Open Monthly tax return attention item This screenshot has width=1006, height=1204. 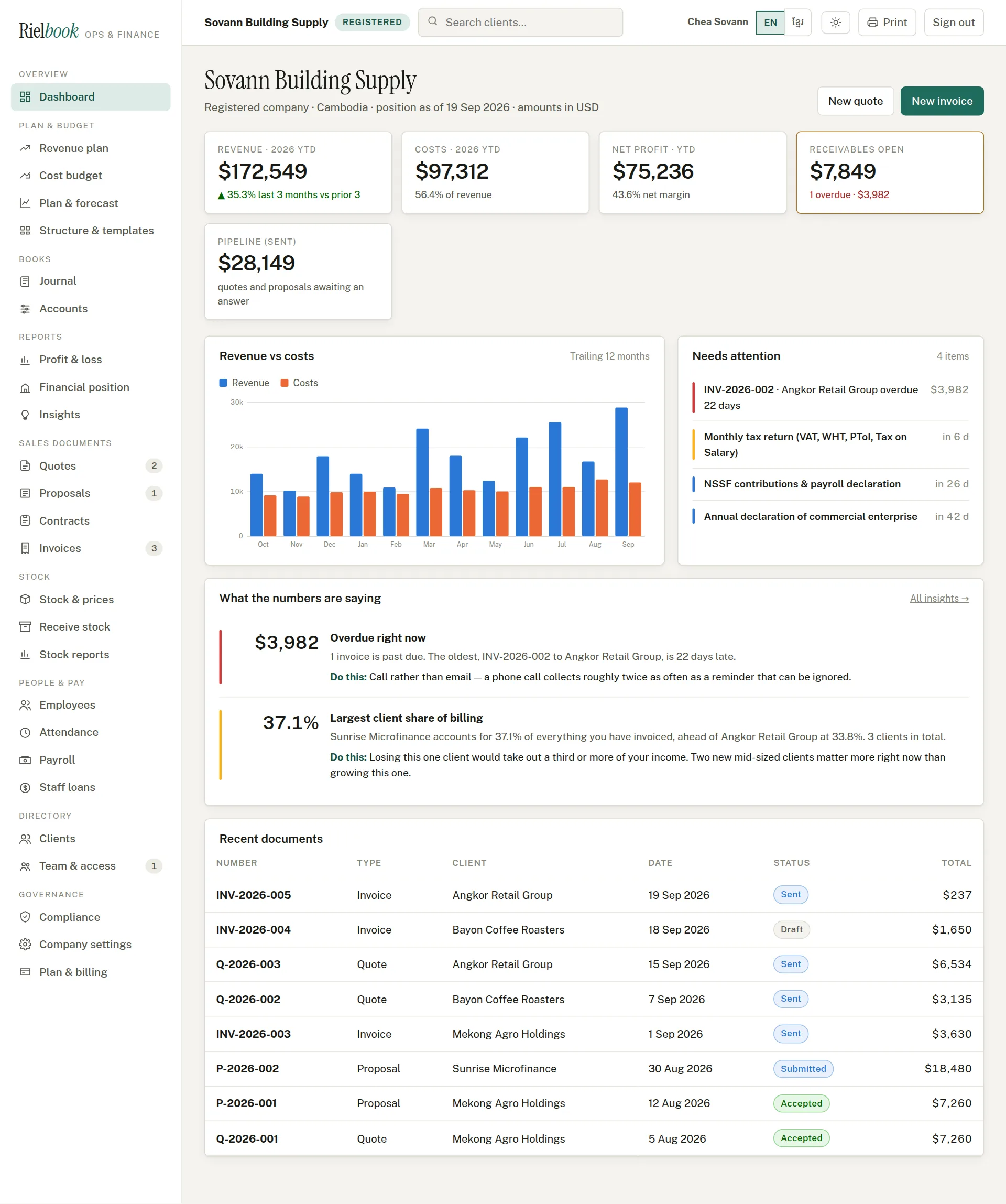(830, 444)
